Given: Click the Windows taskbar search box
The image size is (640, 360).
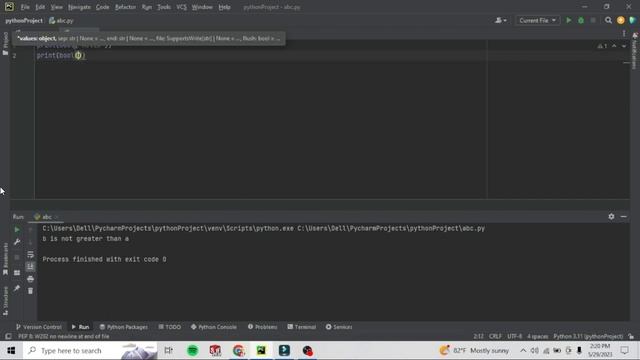Looking at the screenshot, I should click(x=90, y=351).
